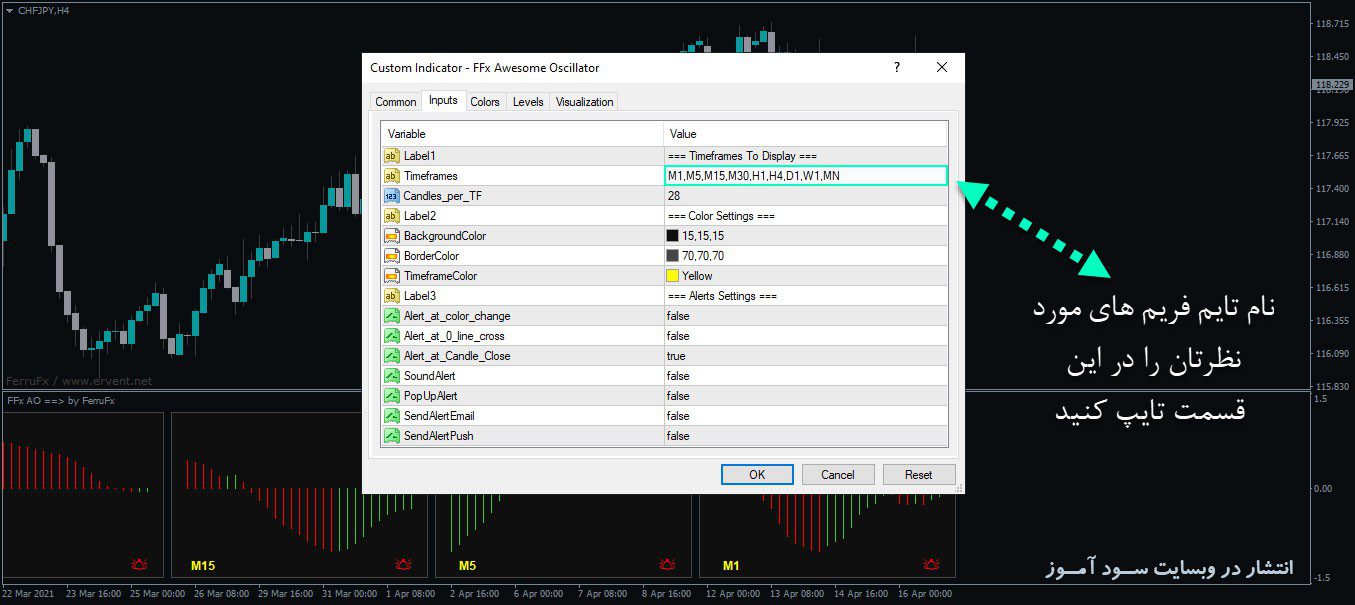Toggle the SendAlertEmail false value

click(805, 416)
